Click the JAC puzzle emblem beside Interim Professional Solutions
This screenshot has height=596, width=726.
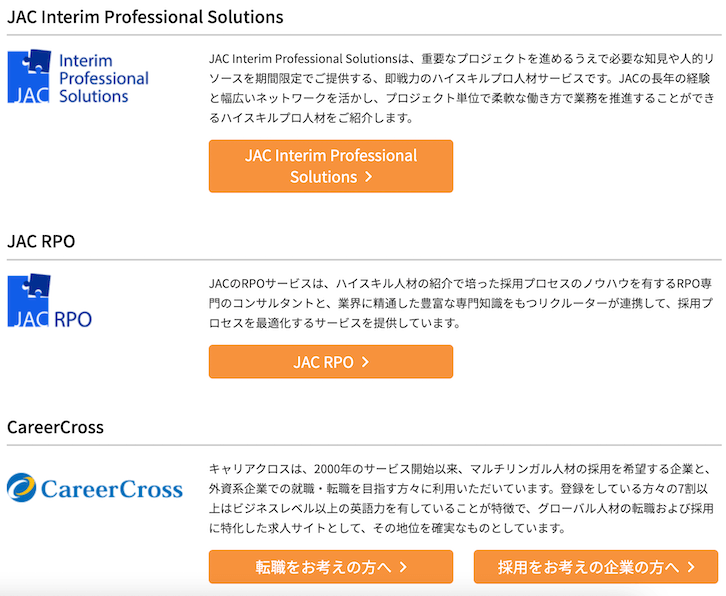tap(28, 77)
